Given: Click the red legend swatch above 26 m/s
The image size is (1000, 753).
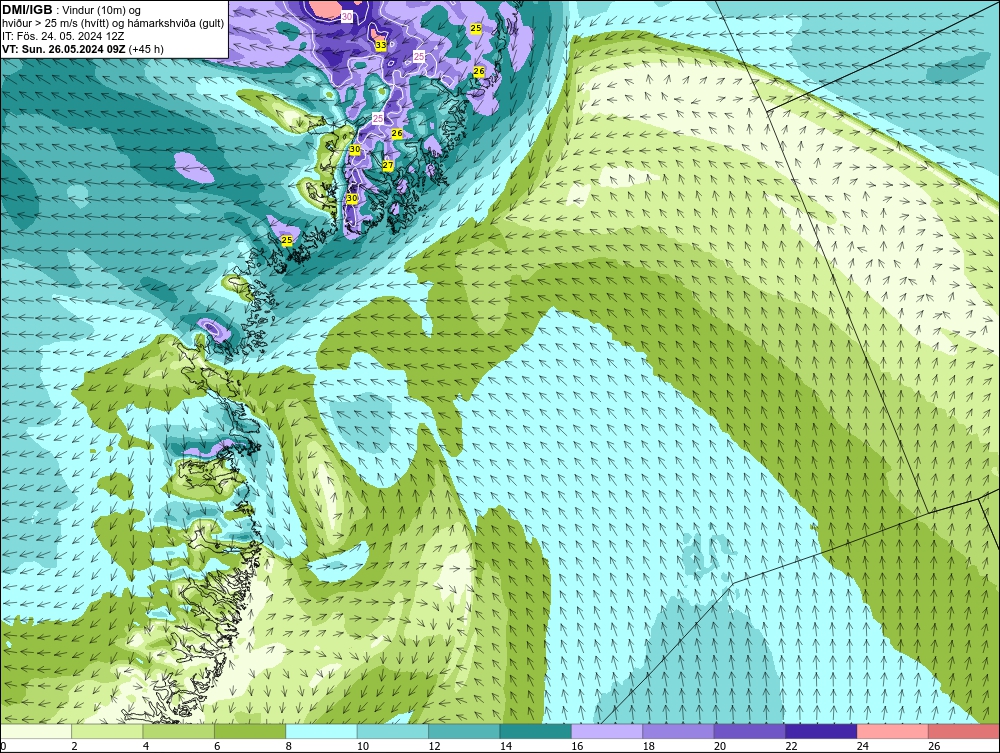Looking at the screenshot, I should point(964,731).
